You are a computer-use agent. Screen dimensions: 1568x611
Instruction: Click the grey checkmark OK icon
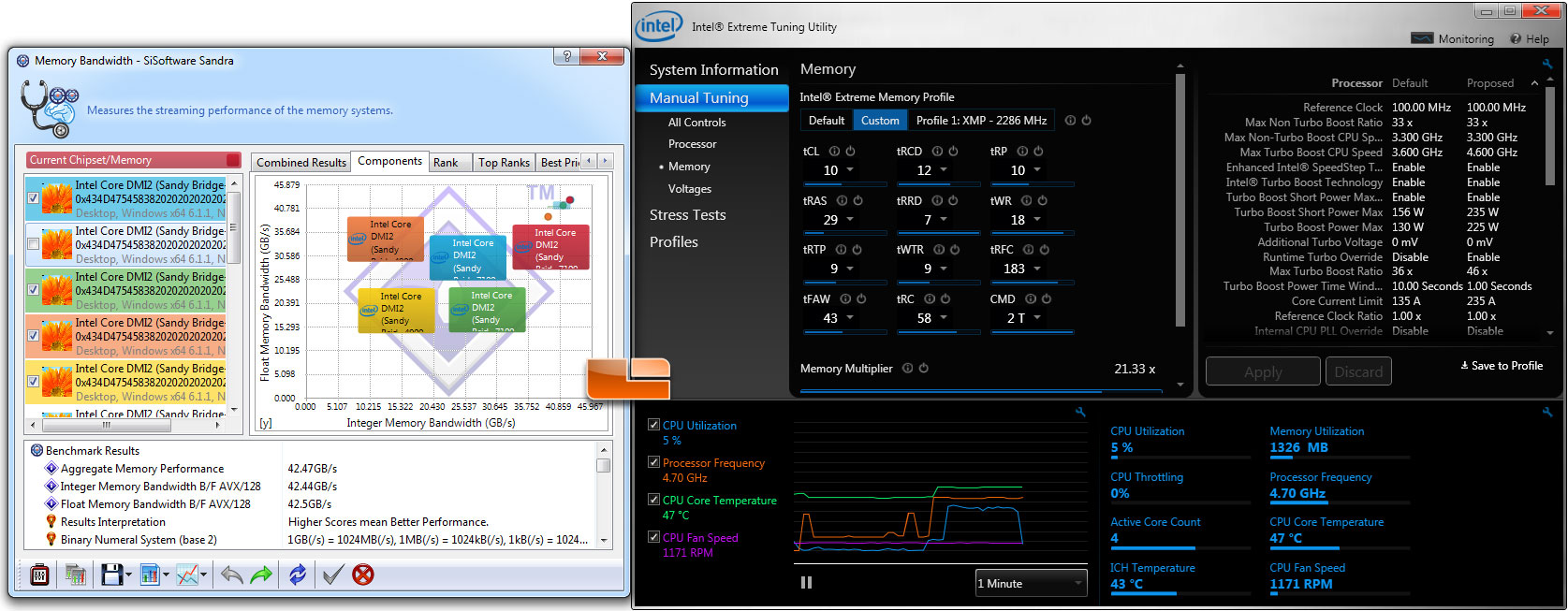click(332, 575)
